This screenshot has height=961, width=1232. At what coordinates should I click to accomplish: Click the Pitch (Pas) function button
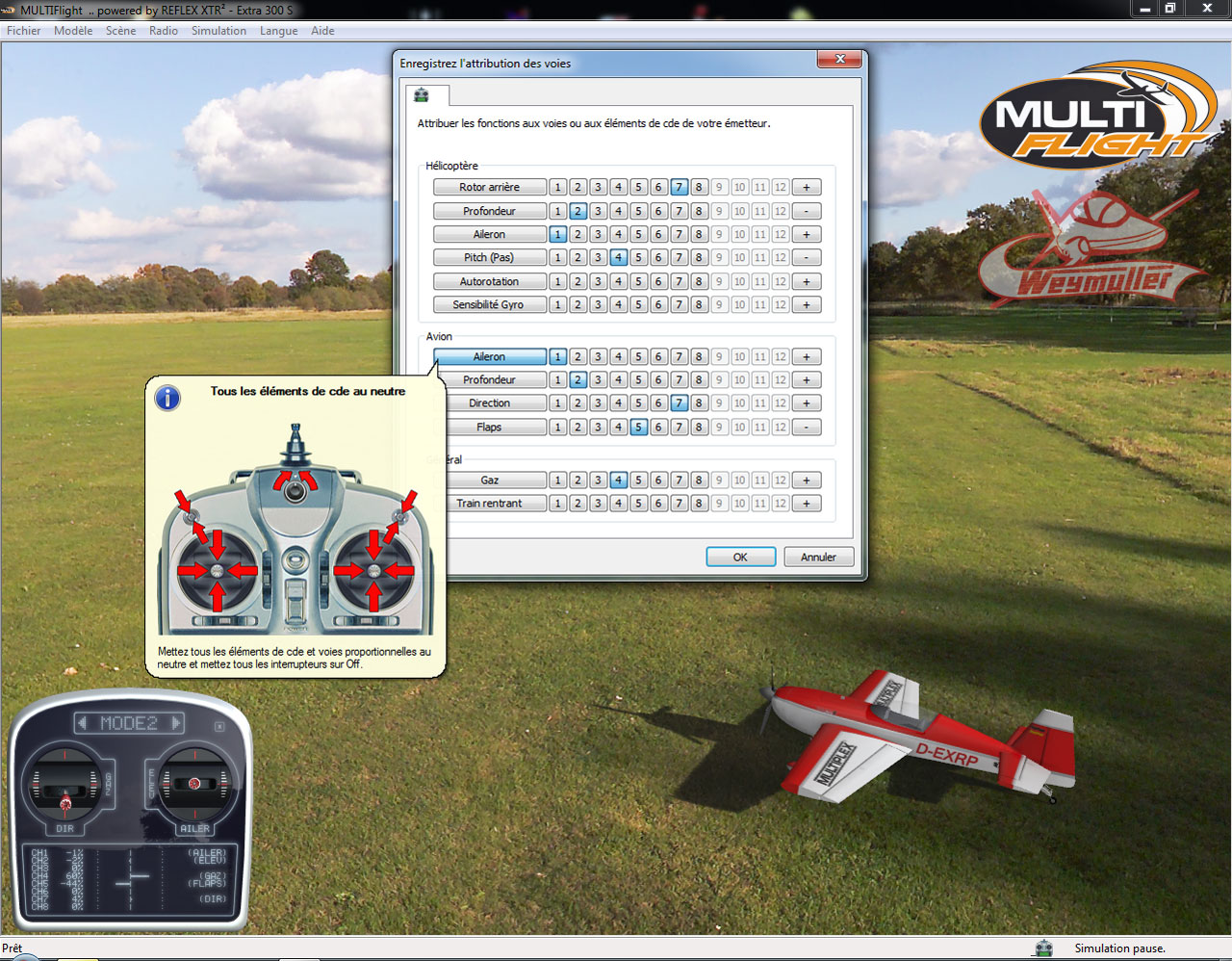(489, 257)
